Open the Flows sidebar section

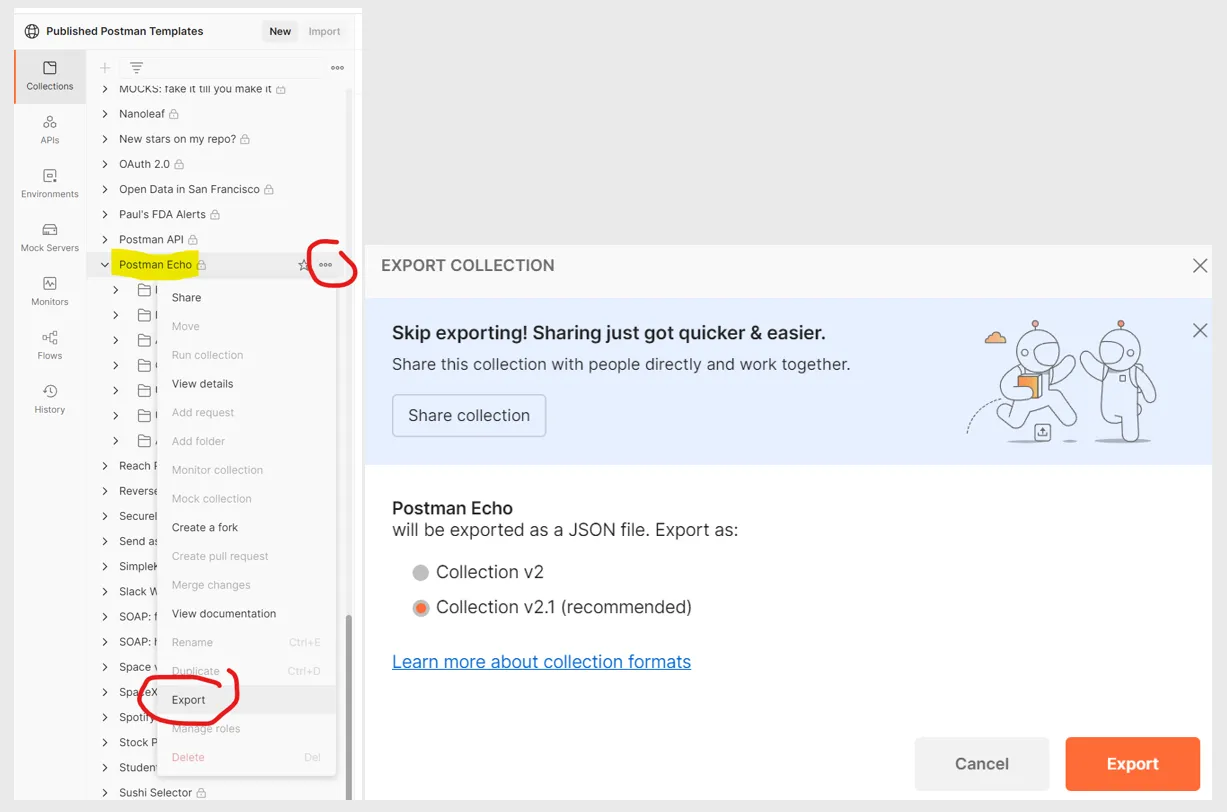pyautogui.click(x=50, y=345)
